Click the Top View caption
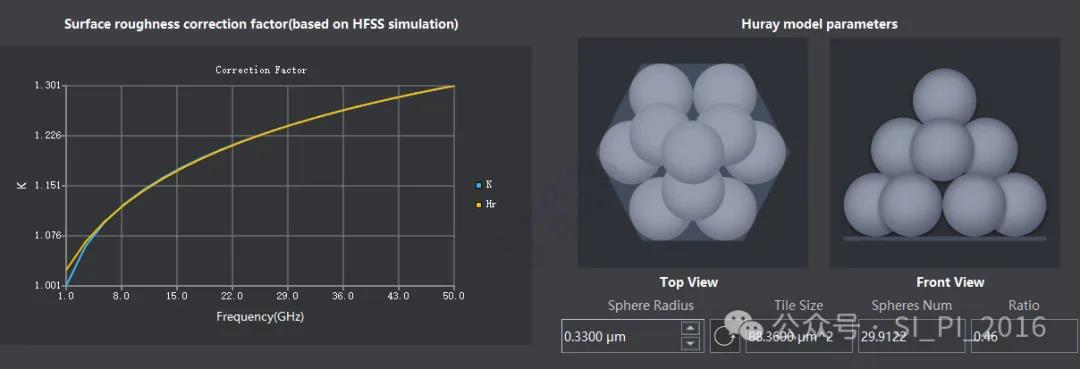 coord(689,282)
